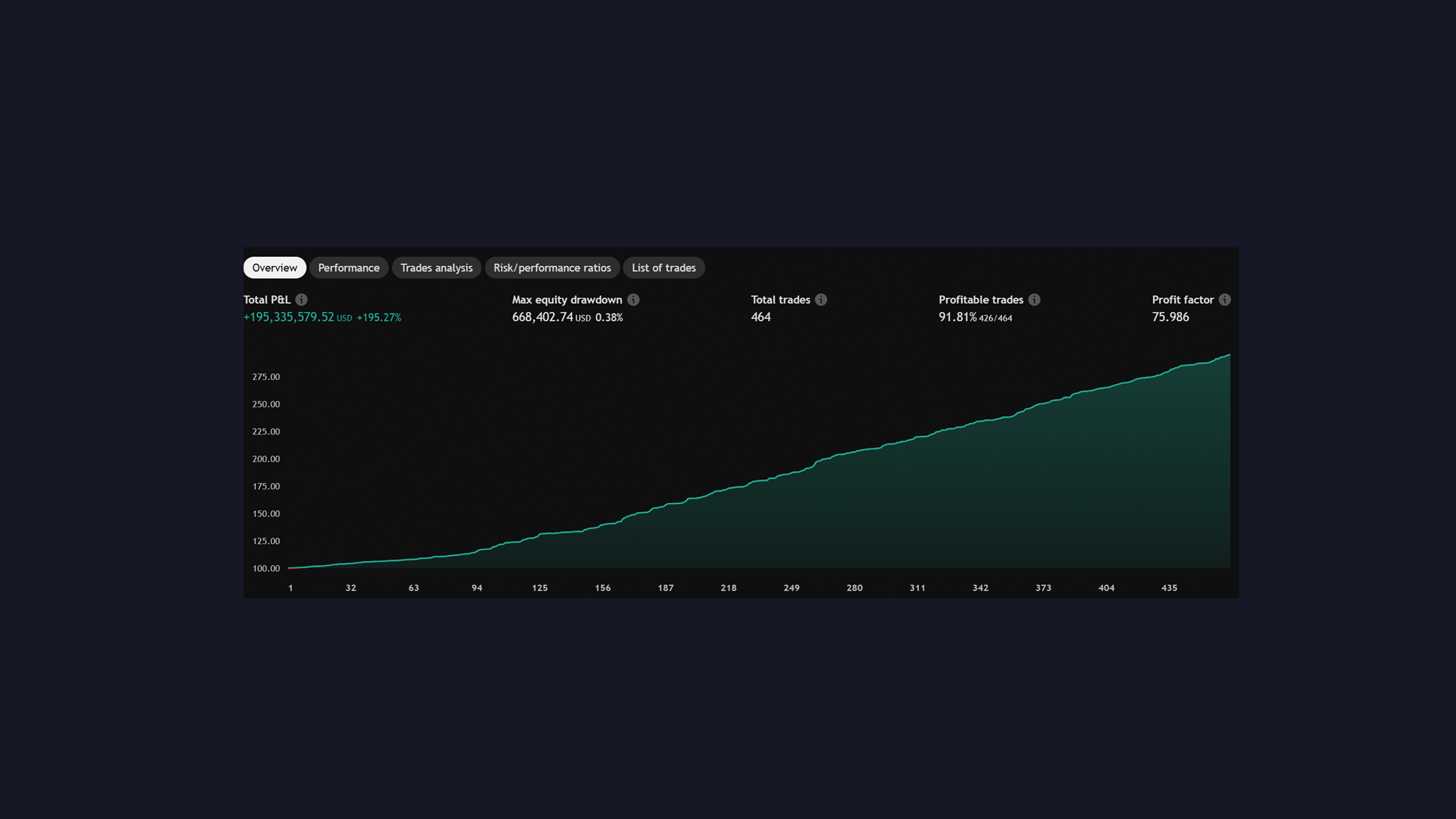Click the Profit factor label
Image resolution: width=1456 pixels, height=819 pixels.
pos(1183,300)
